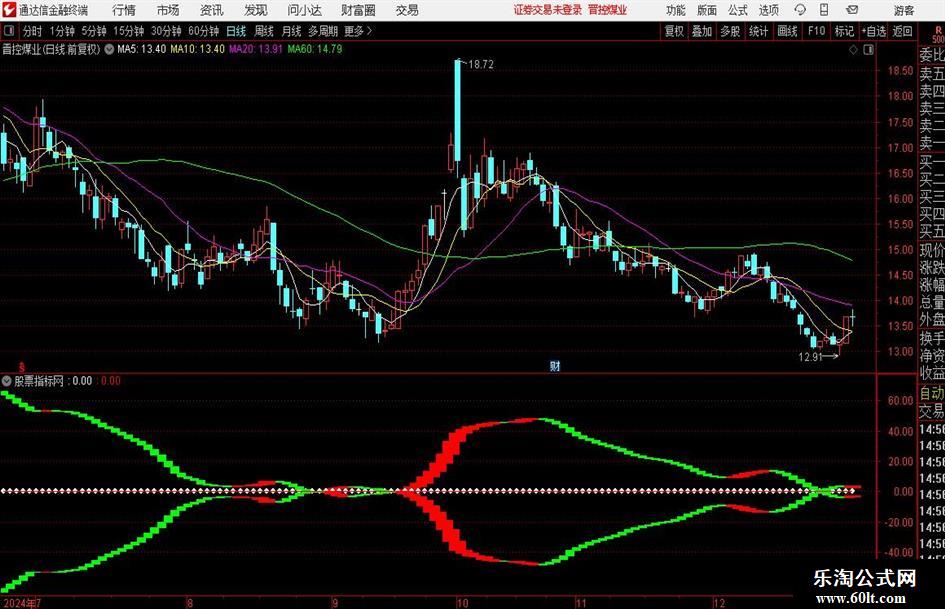
Task: Click the 返回 back button
Action: pyautogui.click(x=902, y=31)
